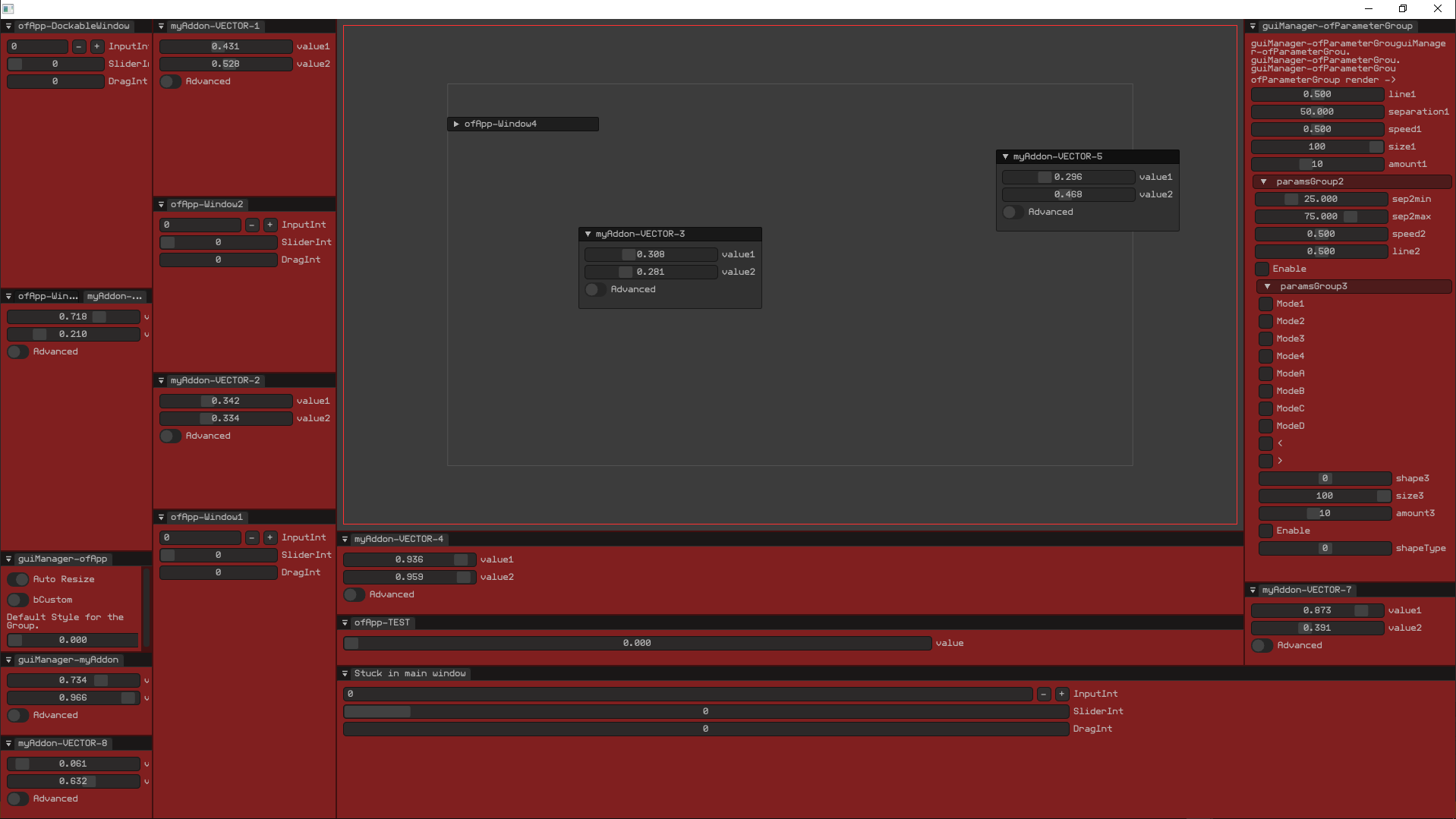Screen dimensions: 1456x819
Task: Click InputInt field in Stuck in main window
Action: click(x=688, y=694)
